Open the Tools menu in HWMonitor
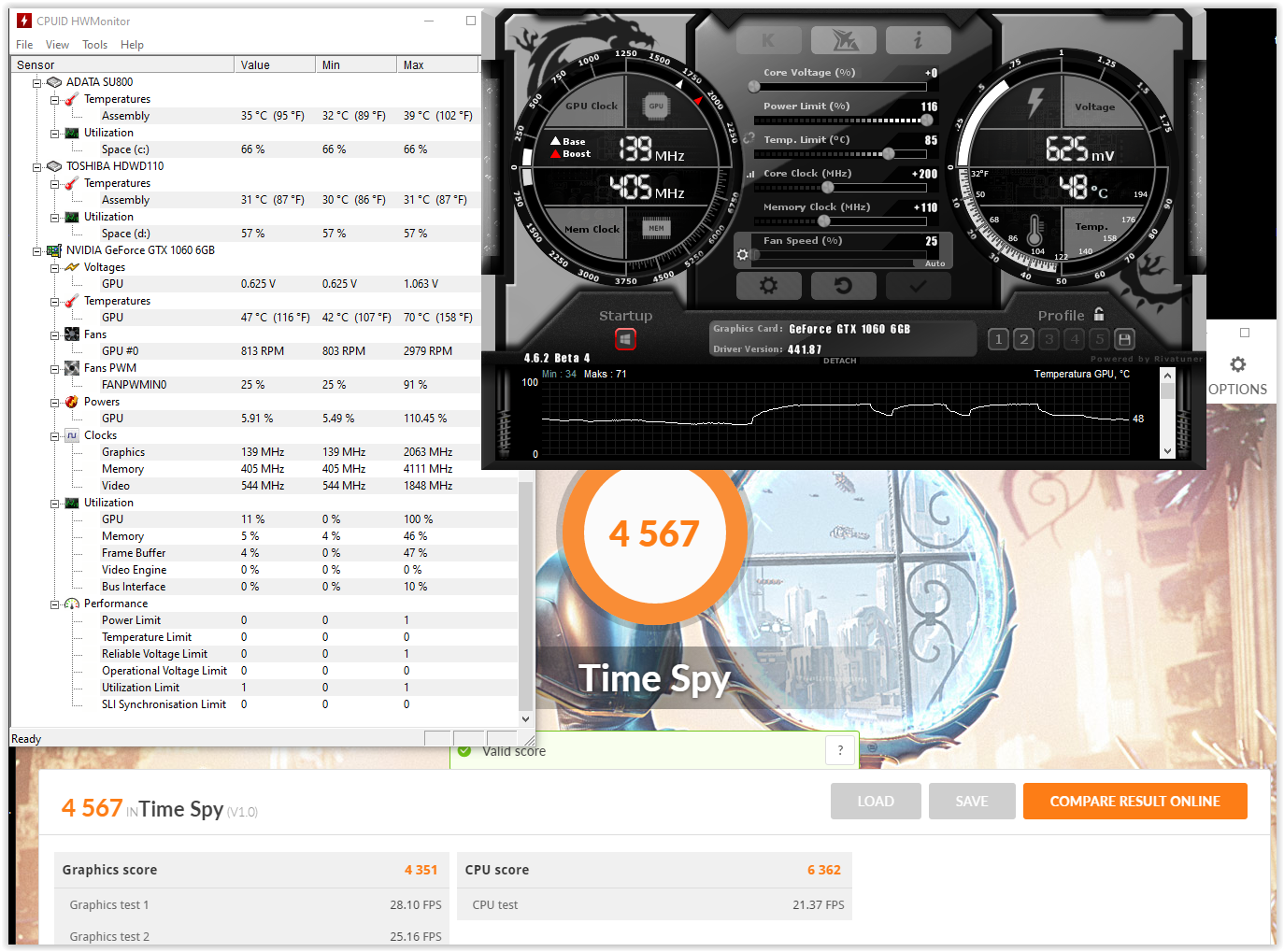 pyautogui.click(x=94, y=45)
